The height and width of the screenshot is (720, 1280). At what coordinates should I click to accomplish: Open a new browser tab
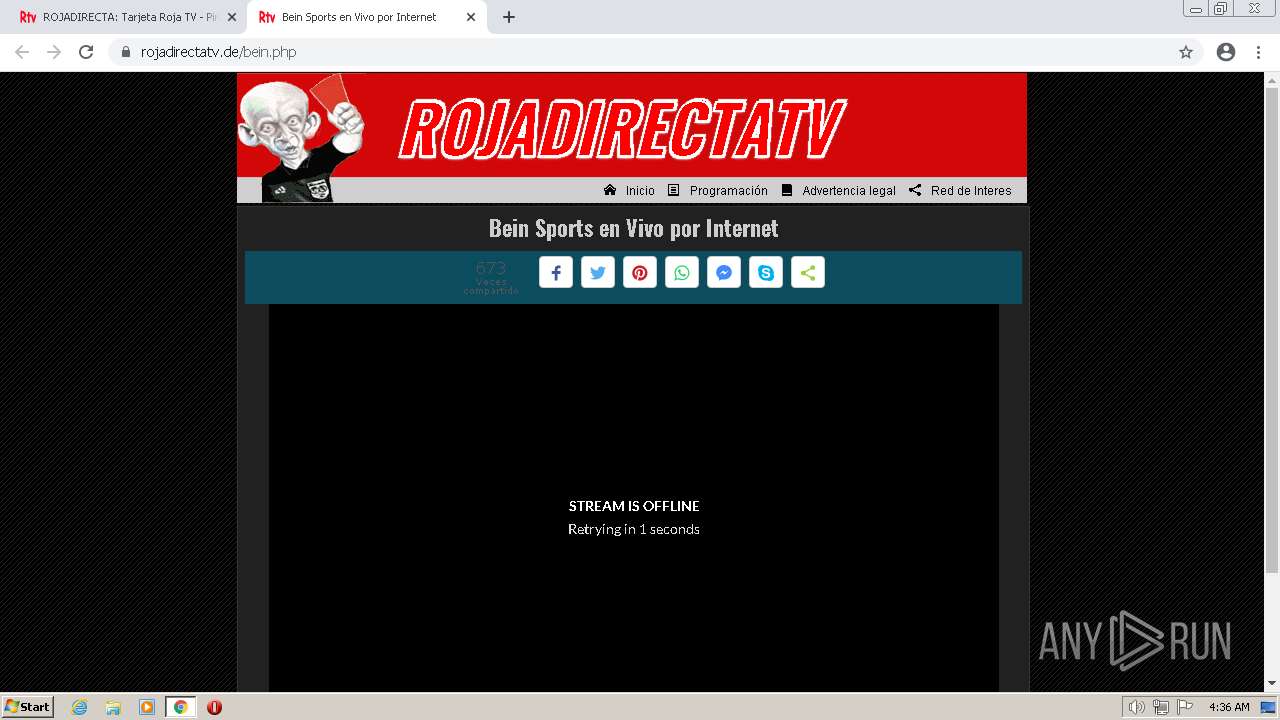click(x=509, y=17)
